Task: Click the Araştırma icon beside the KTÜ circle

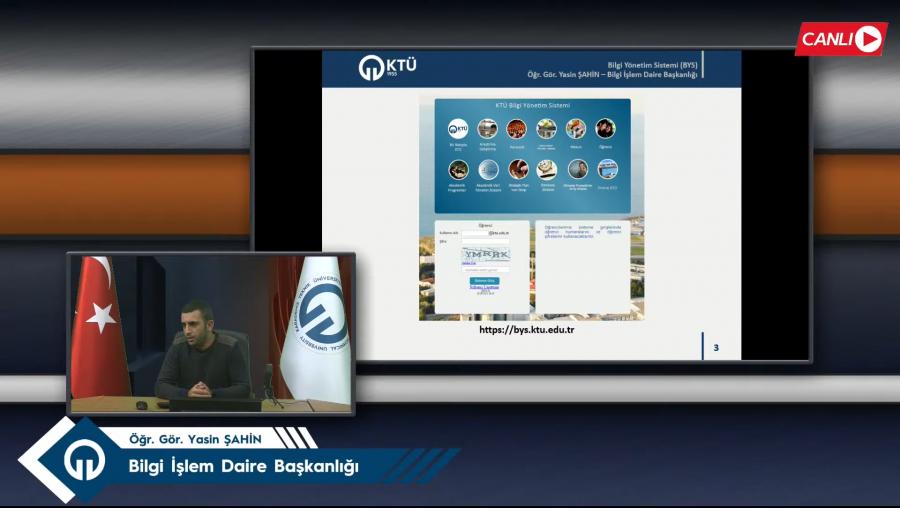Action: (488, 128)
